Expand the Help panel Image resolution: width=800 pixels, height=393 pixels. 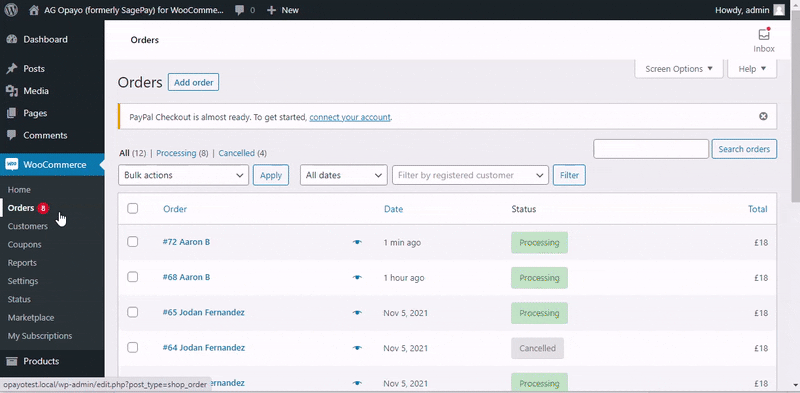[752, 69]
